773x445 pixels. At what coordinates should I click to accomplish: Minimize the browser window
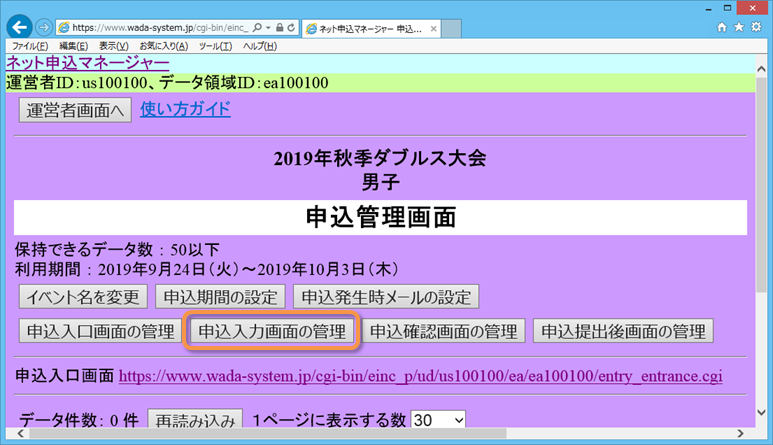tap(708, 8)
